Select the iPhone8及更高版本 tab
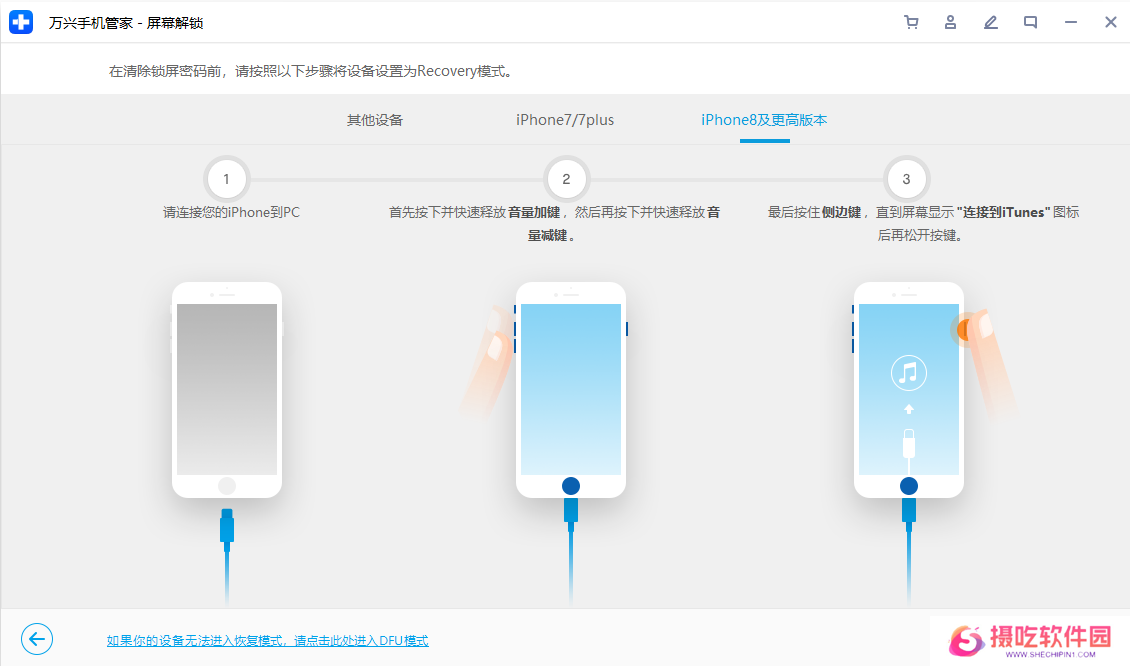 click(x=764, y=120)
